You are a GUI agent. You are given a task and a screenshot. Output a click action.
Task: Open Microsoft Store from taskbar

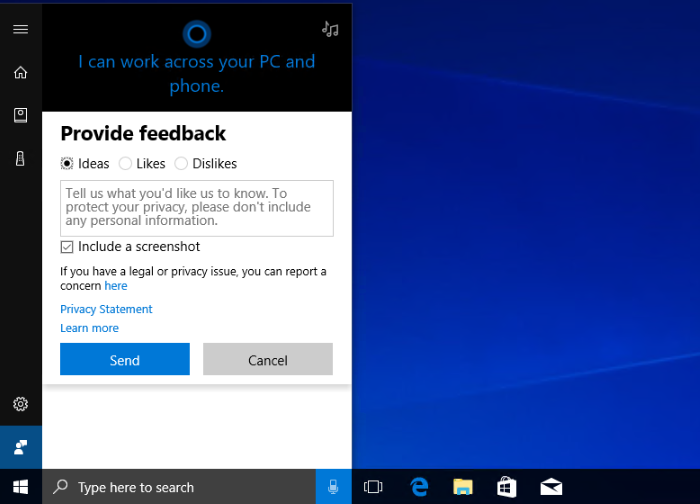click(x=507, y=487)
